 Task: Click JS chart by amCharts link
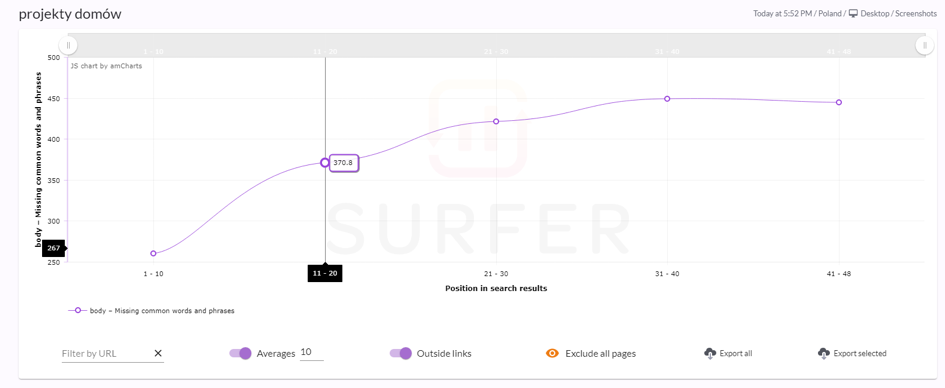click(107, 66)
